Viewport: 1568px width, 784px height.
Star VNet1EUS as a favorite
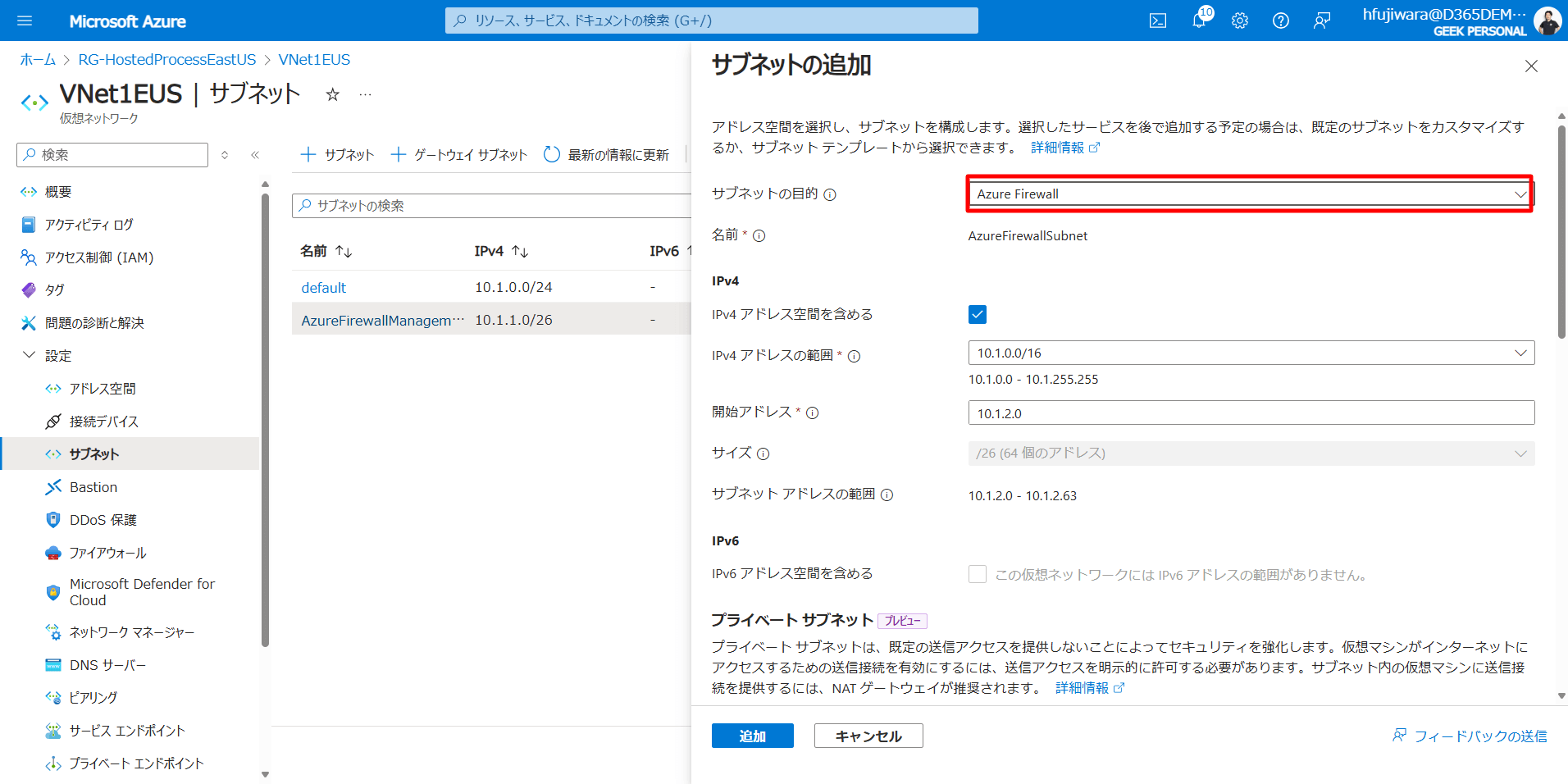point(332,94)
